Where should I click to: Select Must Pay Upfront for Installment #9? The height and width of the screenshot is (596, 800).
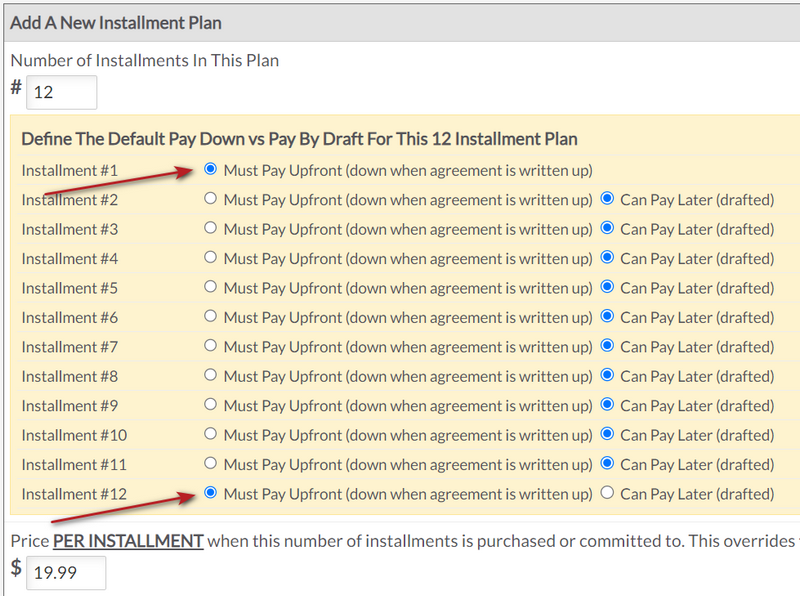coord(209,405)
